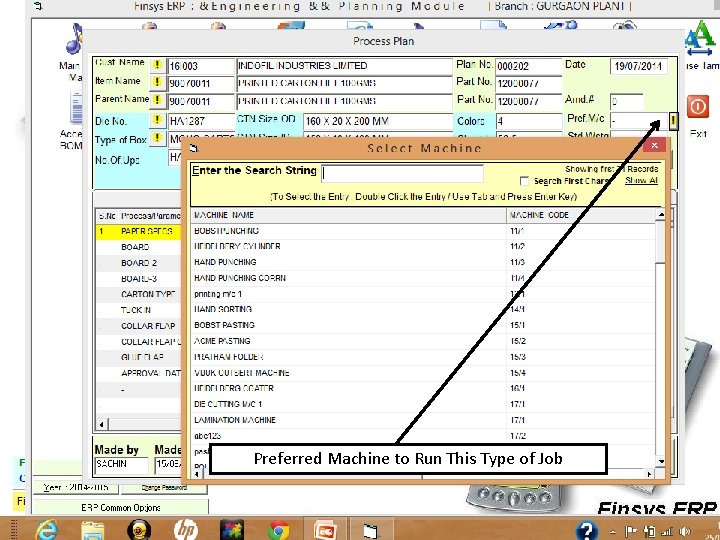Click the Cust Name lookup exclamation button
The height and width of the screenshot is (540, 720).
[157, 65]
